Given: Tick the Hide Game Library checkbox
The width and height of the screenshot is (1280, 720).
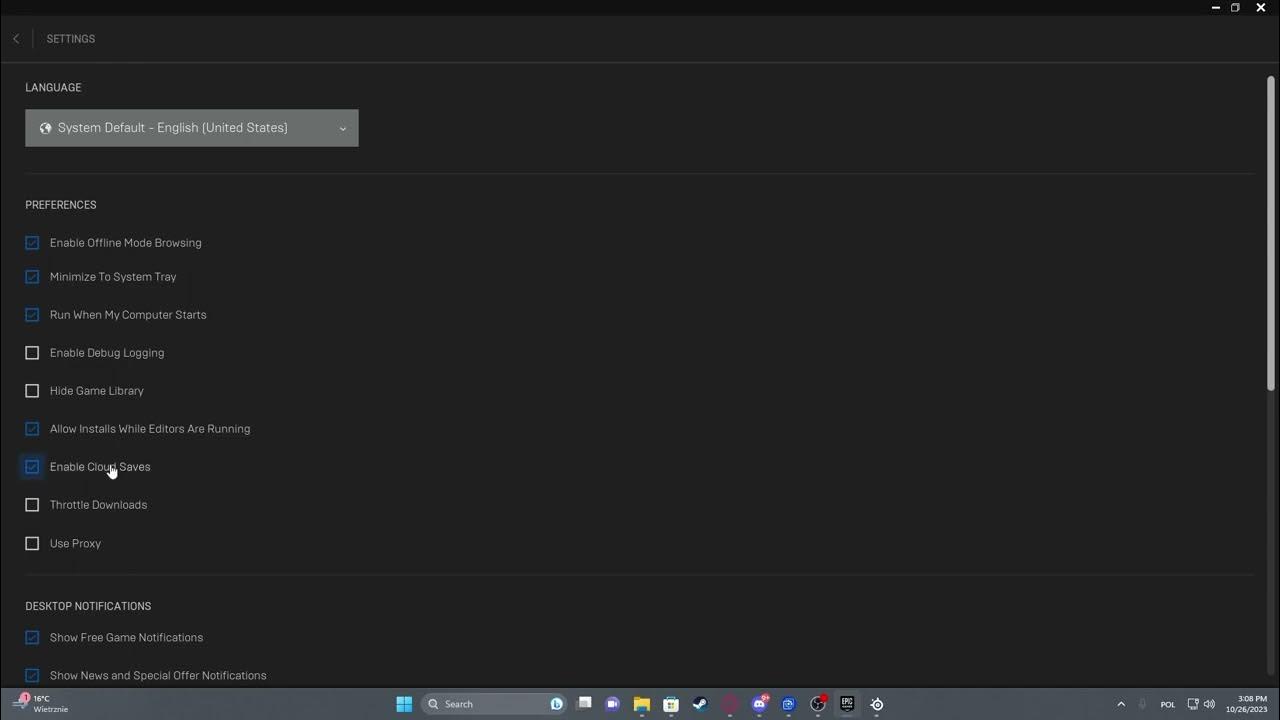Looking at the screenshot, I should [x=32, y=391].
